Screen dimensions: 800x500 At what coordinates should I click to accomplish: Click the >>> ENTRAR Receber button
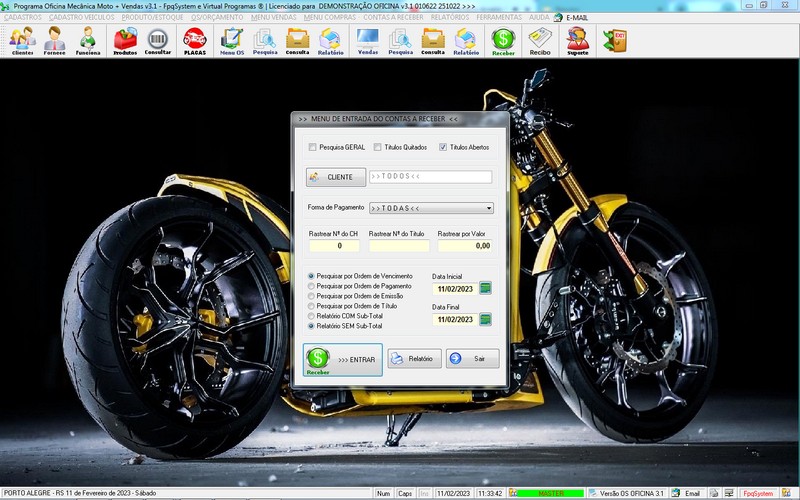pos(342,360)
